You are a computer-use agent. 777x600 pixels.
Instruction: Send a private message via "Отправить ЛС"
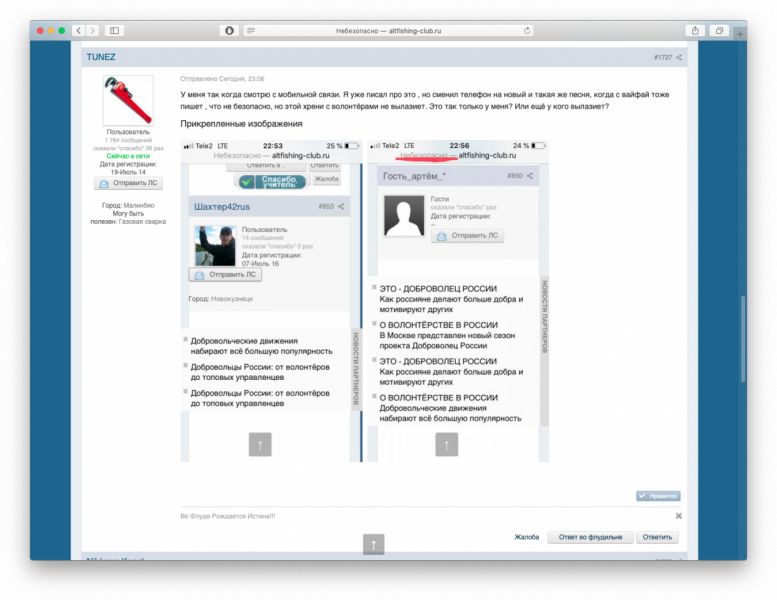(x=128, y=183)
